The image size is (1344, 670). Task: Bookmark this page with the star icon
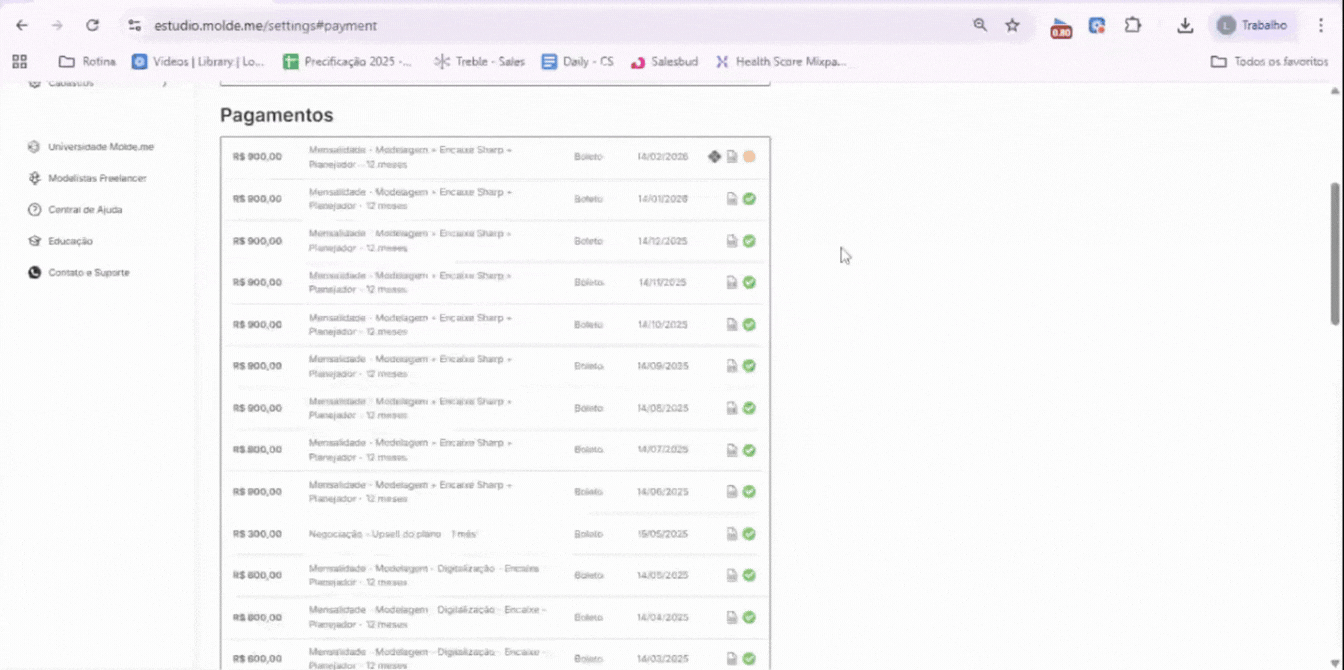[1012, 25]
